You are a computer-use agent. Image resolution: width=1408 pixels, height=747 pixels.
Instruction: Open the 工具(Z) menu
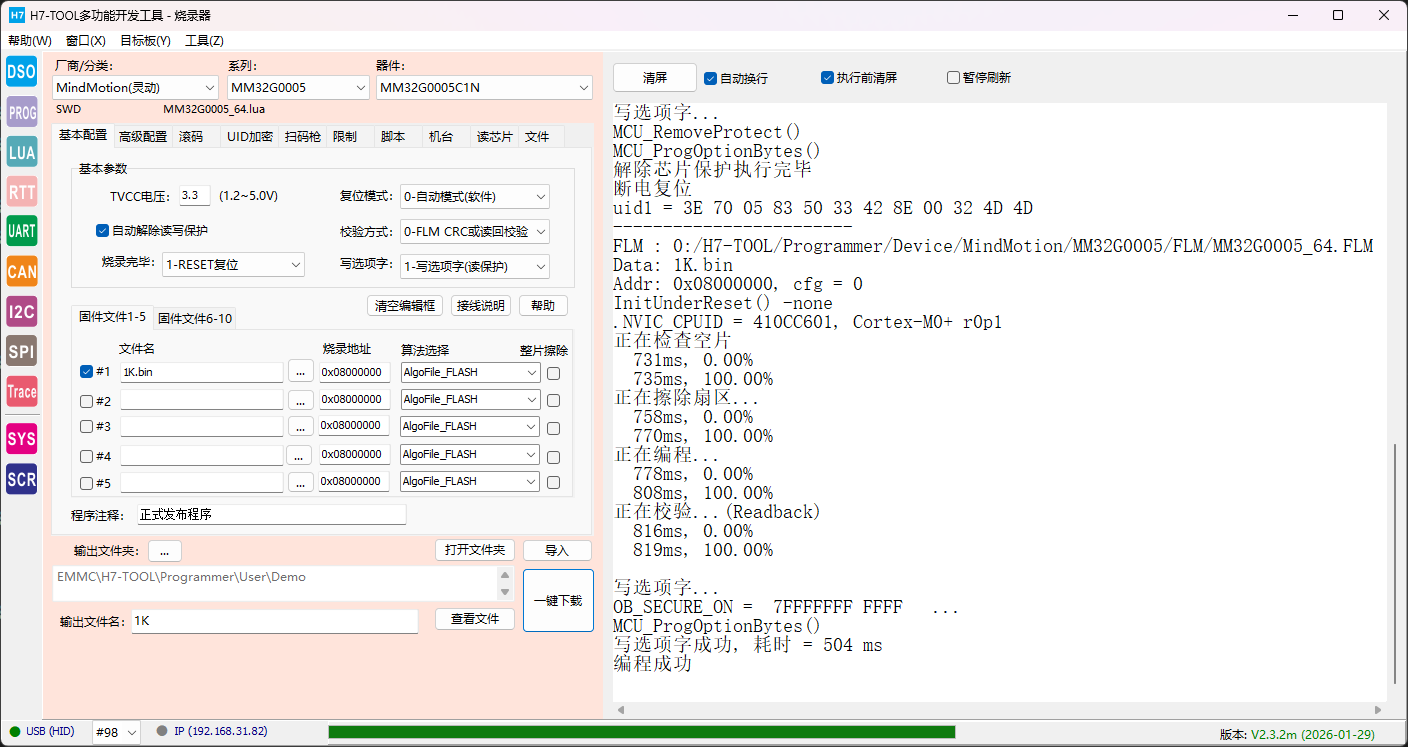point(204,41)
